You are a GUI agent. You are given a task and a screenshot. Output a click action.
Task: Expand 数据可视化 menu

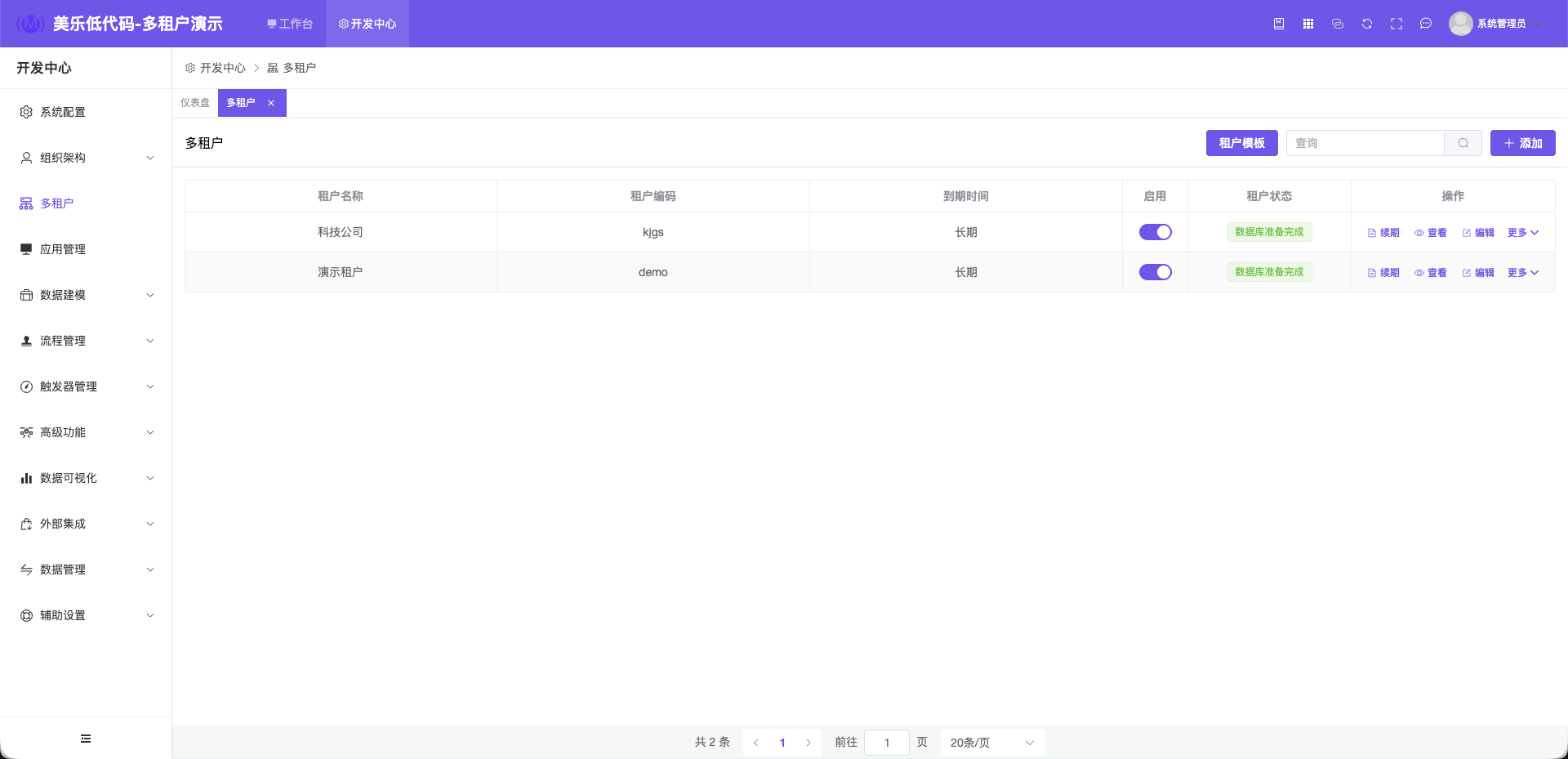tap(86, 478)
